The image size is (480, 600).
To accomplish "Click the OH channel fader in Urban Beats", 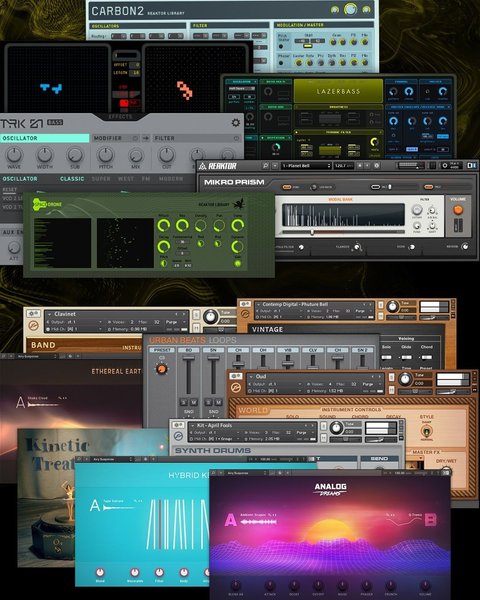I will click(263, 362).
